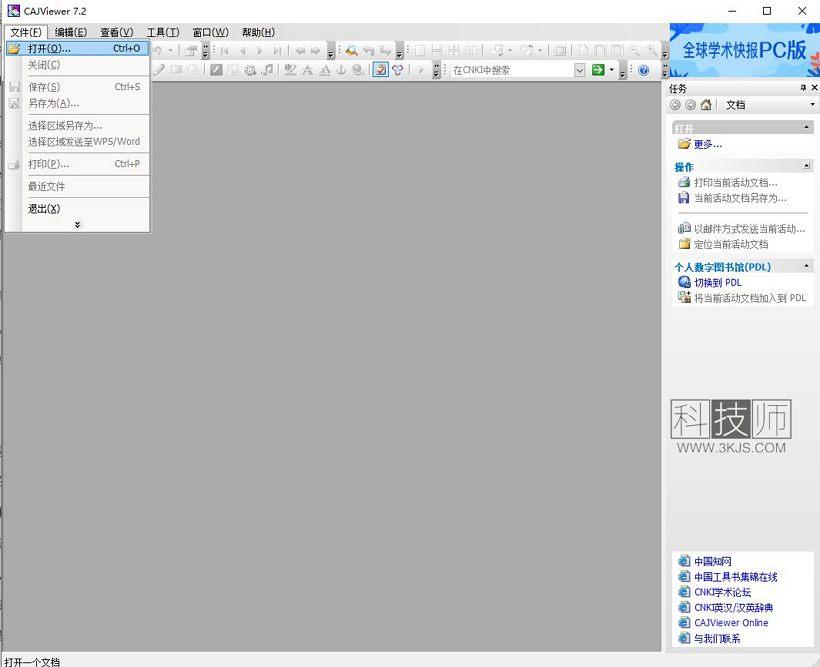Open the dropdown arrow beside the green Go button

click(x=611, y=70)
